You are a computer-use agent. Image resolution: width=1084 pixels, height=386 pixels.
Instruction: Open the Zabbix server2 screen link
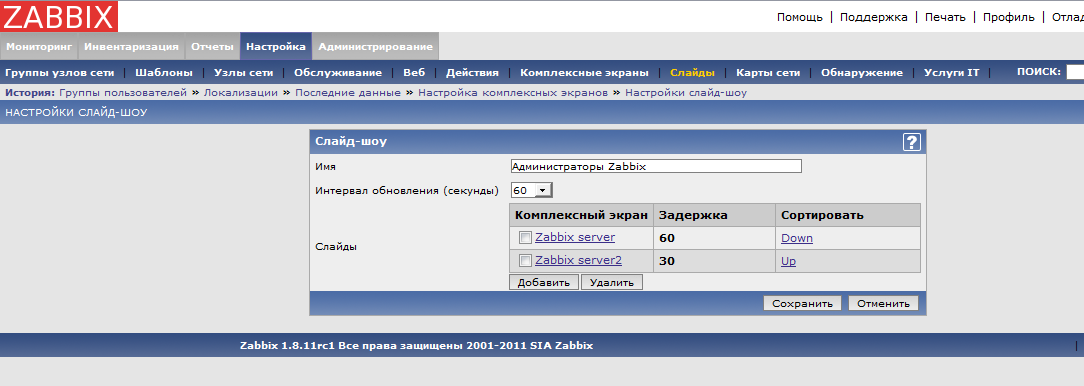tap(579, 260)
